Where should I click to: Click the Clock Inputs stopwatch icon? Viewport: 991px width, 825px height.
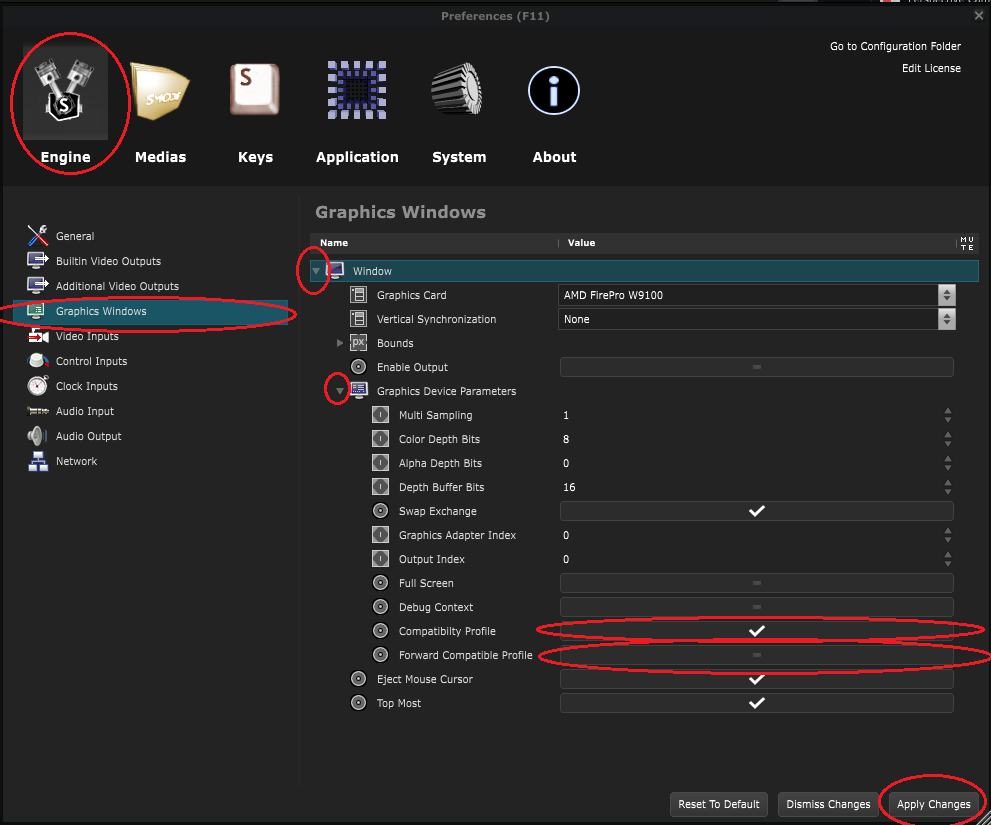coord(38,386)
